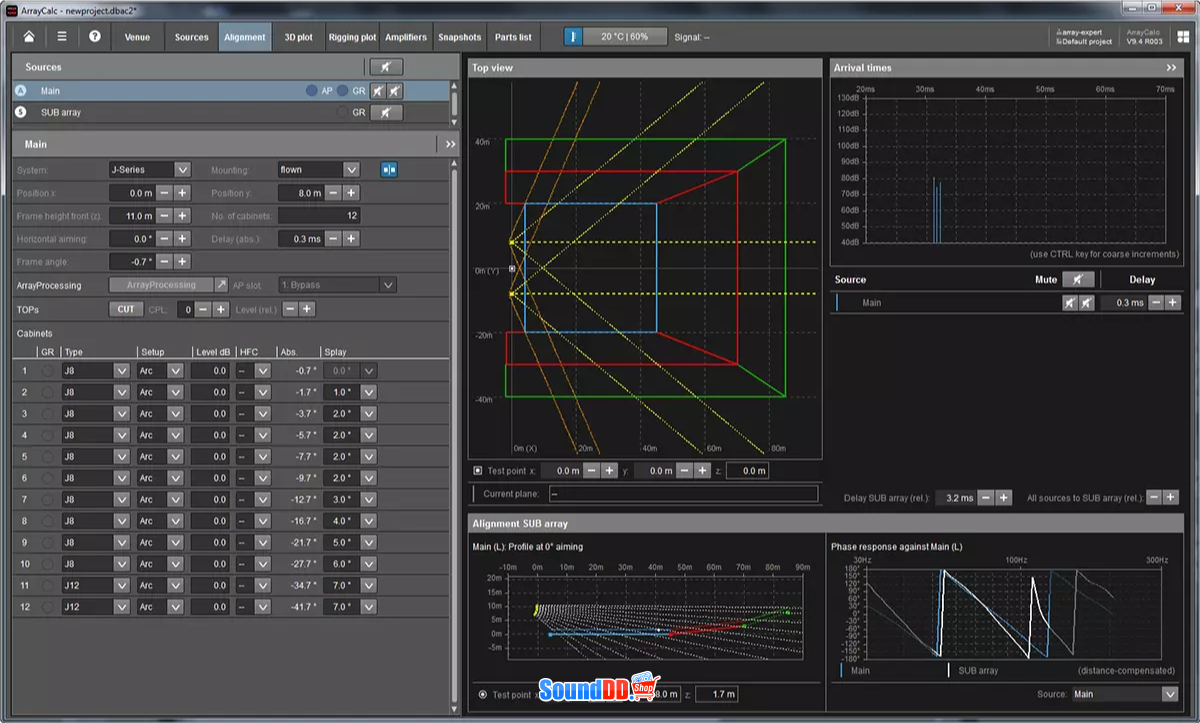Click the TOPs CUT button
The image size is (1200, 723).
pos(126,309)
